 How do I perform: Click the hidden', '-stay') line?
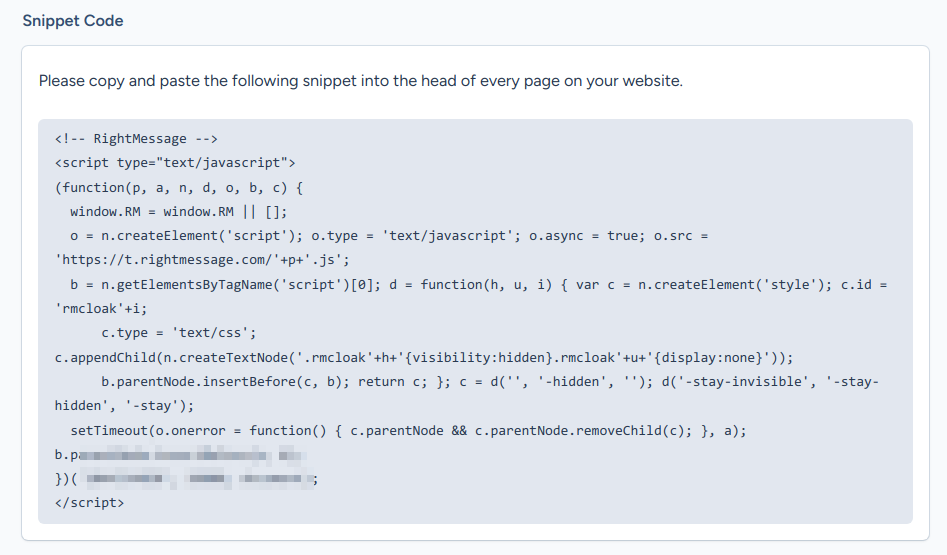pos(124,406)
